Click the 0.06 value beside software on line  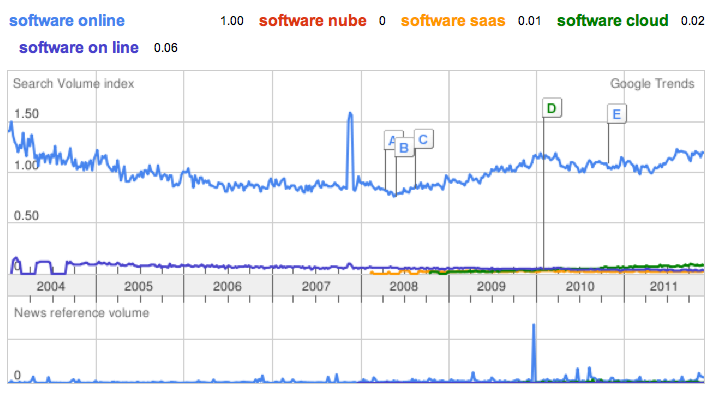point(166,48)
